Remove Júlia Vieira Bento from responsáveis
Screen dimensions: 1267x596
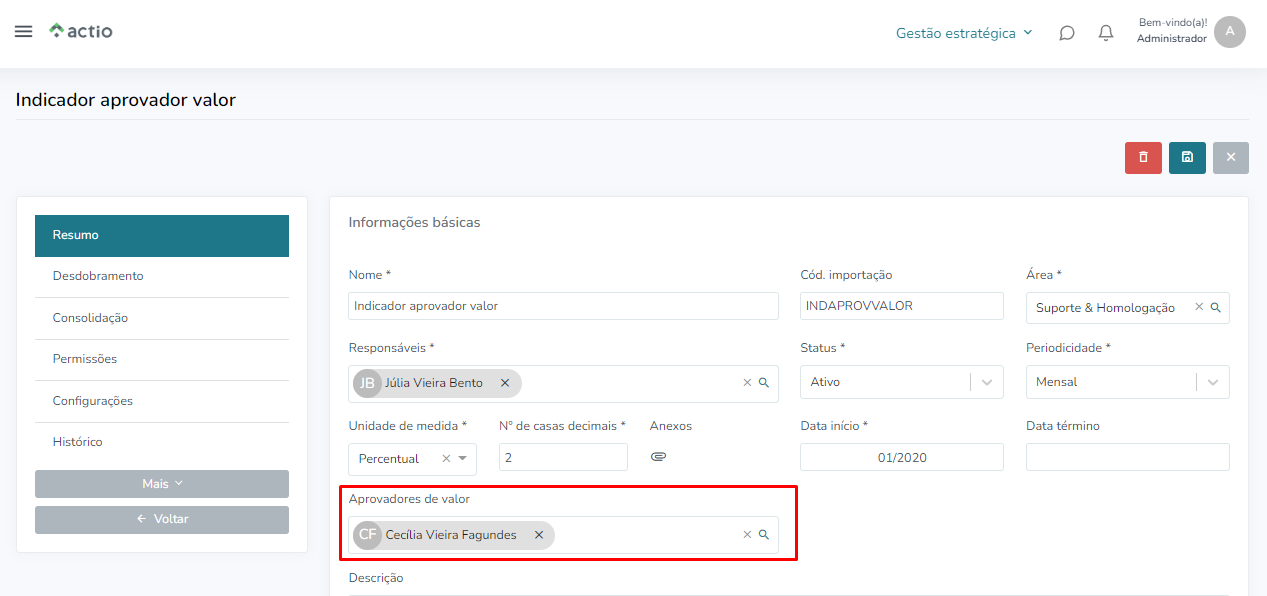tap(505, 383)
